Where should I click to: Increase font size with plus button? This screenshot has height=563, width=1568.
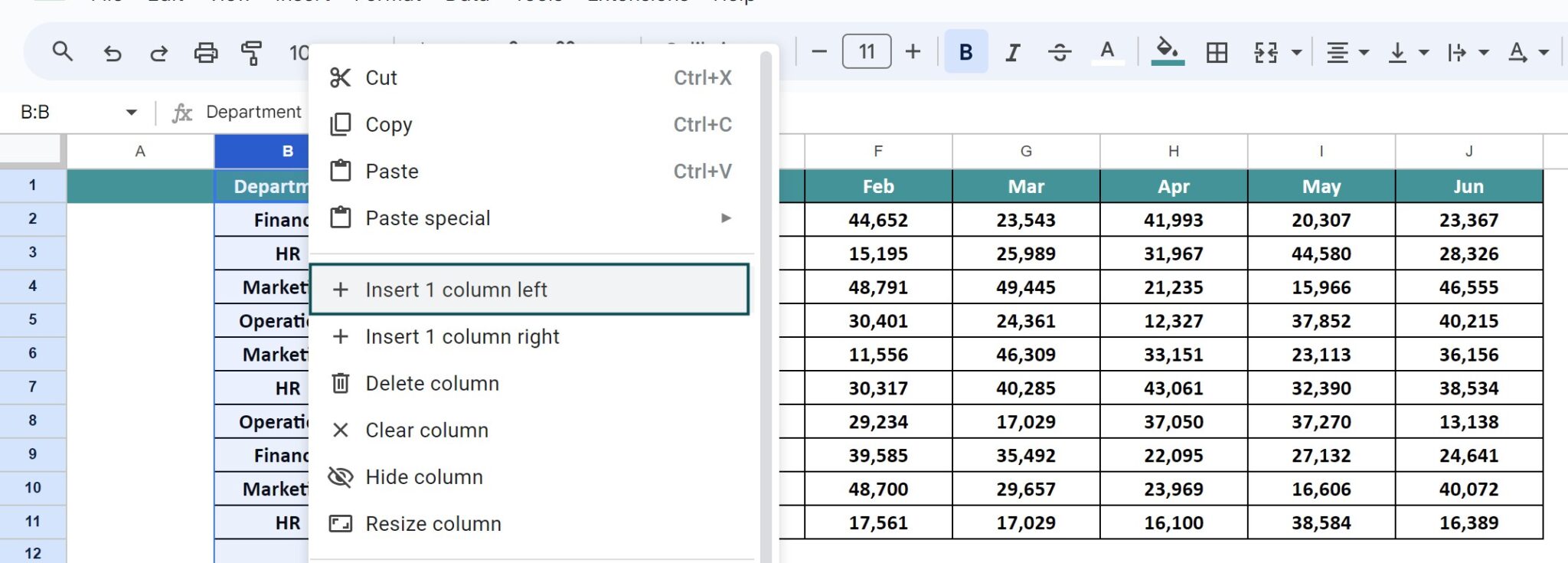click(x=913, y=52)
